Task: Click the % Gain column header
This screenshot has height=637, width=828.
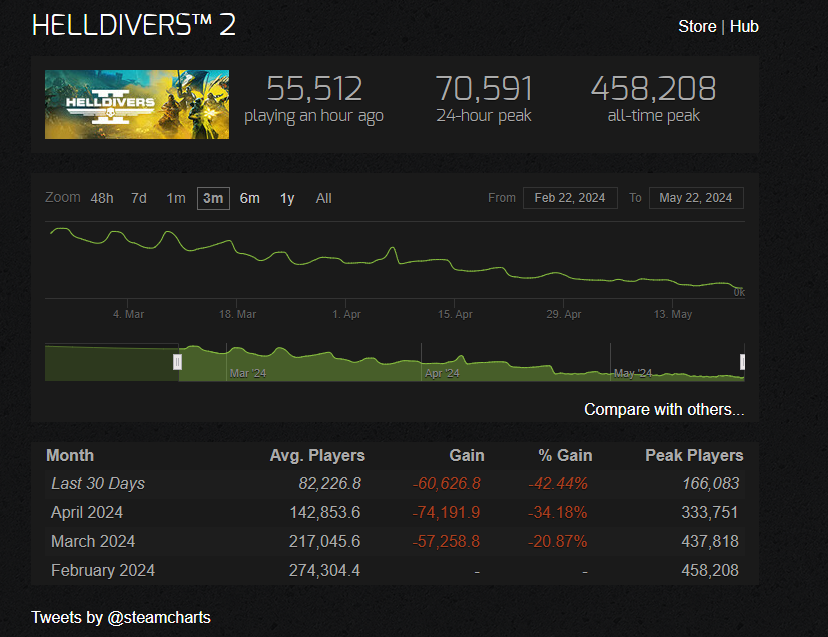Action: tap(565, 455)
